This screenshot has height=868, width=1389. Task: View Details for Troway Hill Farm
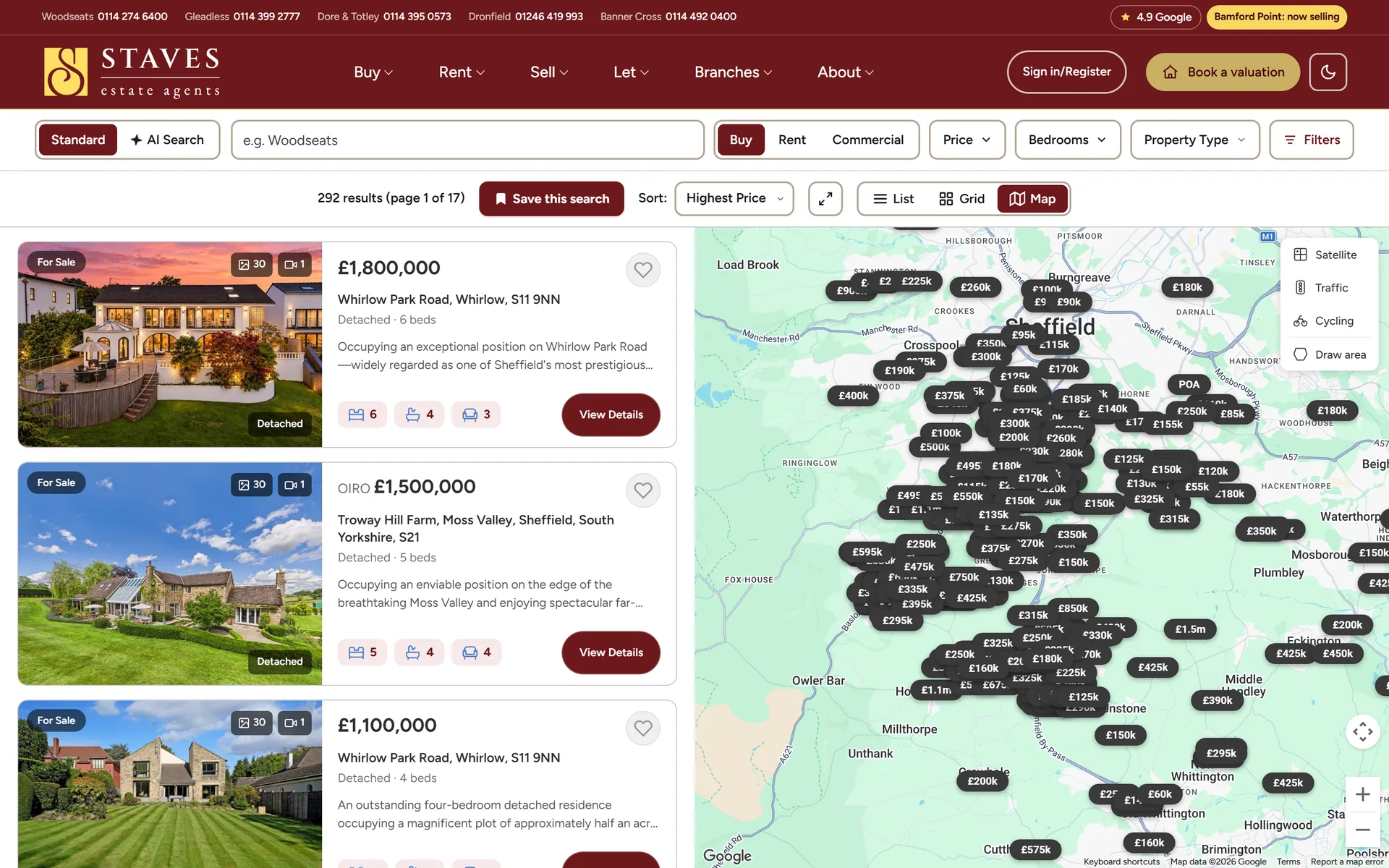pyautogui.click(x=611, y=652)
